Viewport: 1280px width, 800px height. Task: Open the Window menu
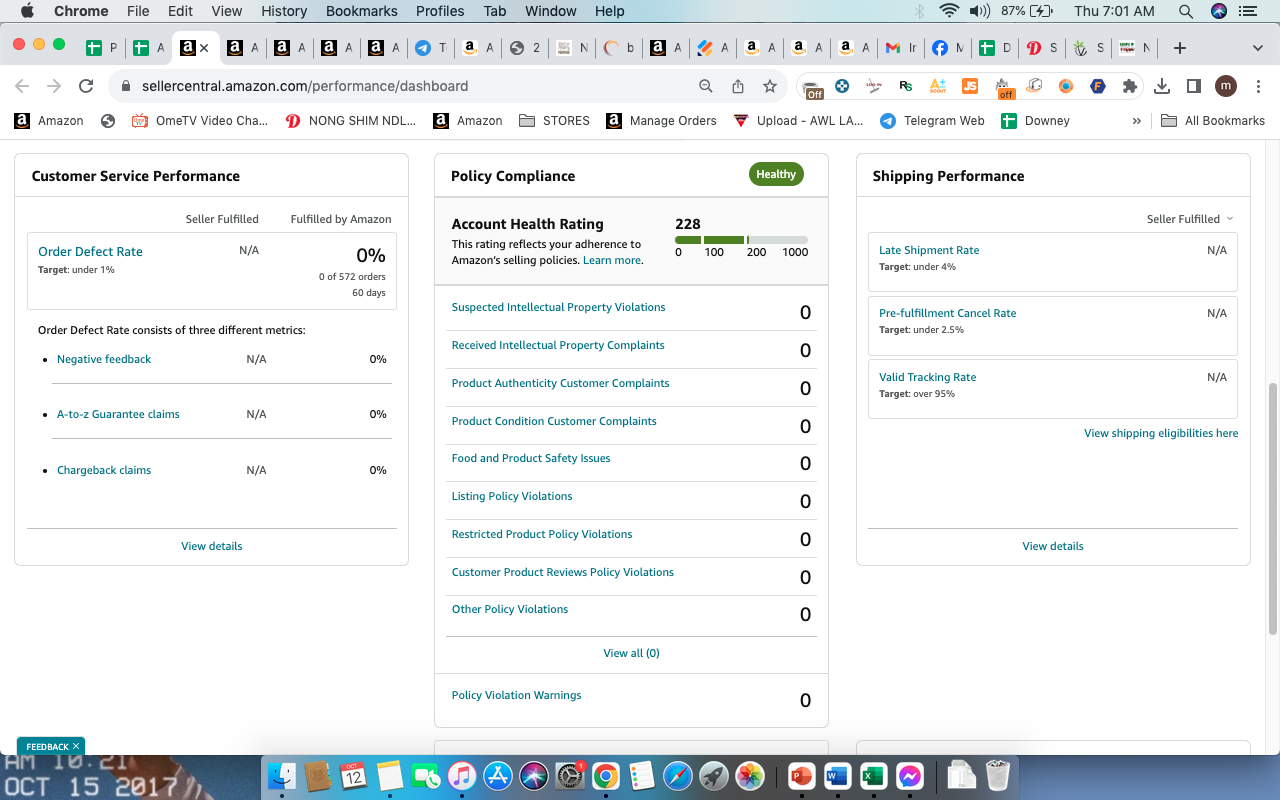click(x=551, y=11)
